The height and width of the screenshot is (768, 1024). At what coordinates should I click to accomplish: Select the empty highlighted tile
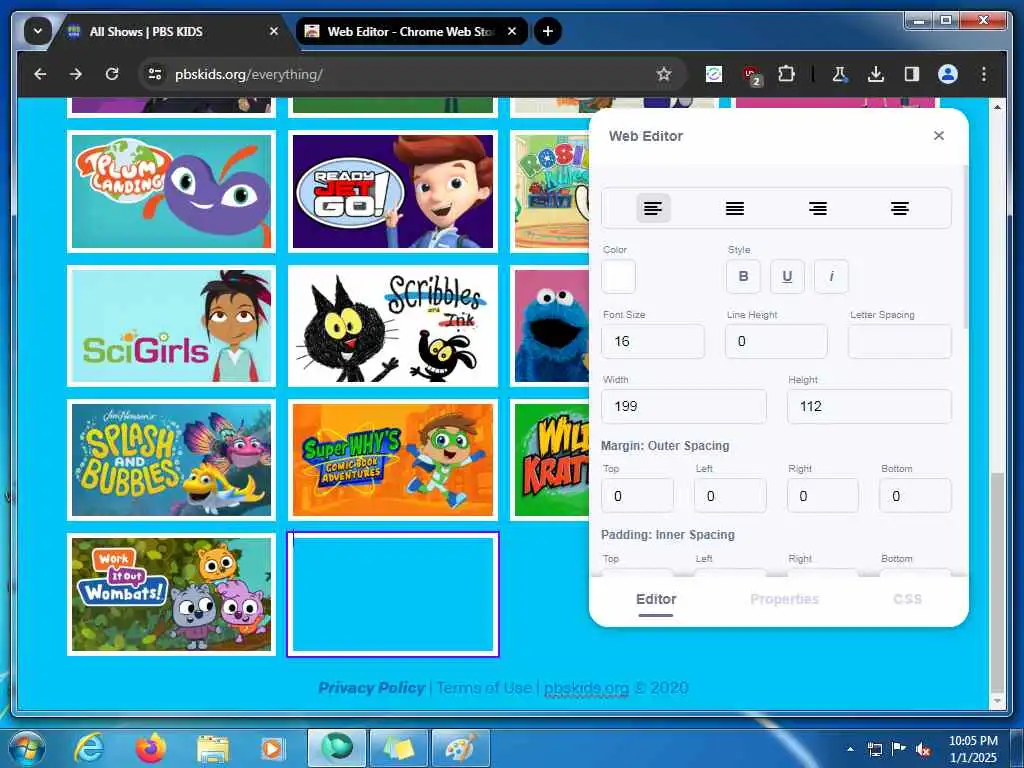(392, 594)
